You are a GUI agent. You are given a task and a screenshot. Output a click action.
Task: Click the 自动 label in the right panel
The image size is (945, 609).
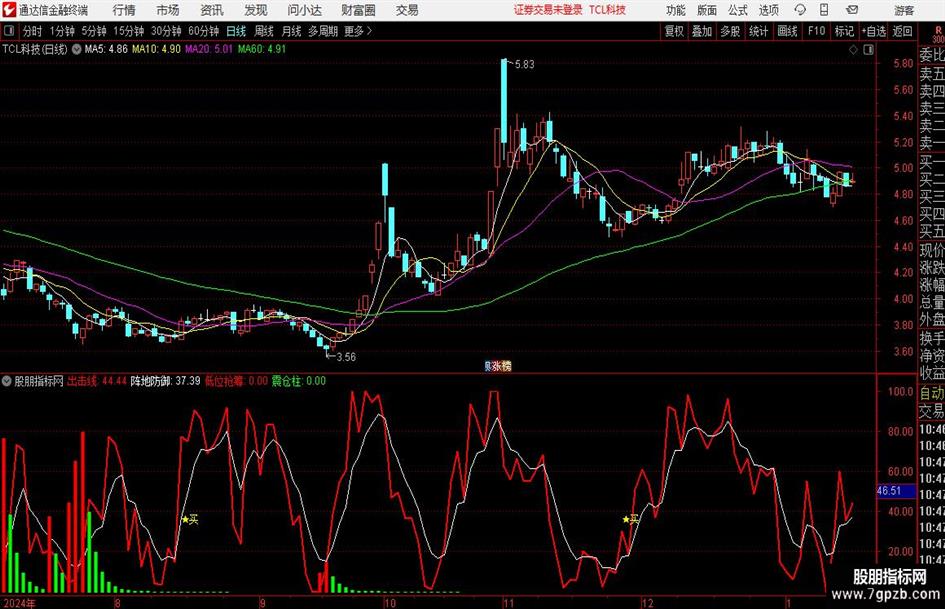point(932,393)
